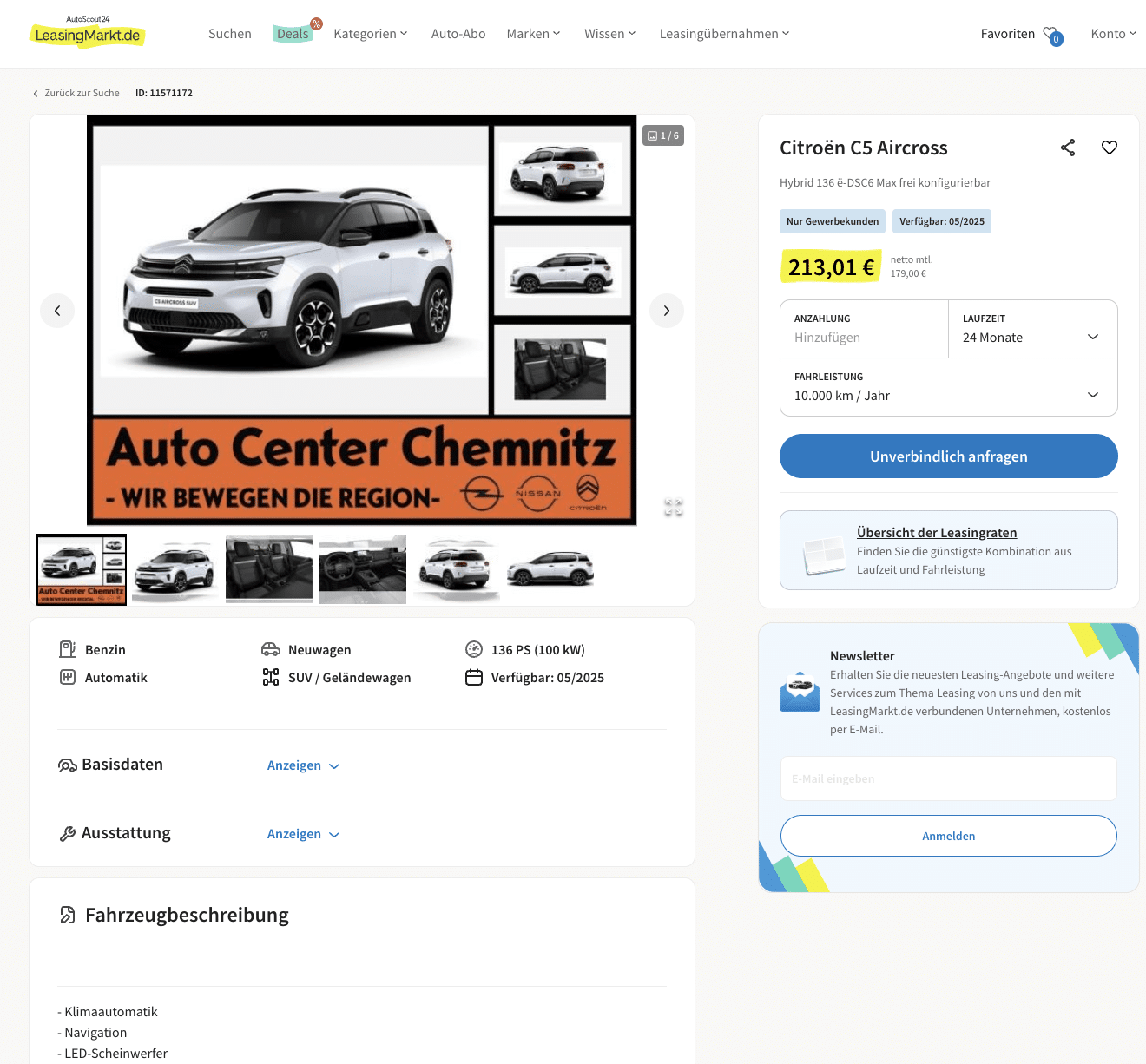The height and width of the screenshot is (1064, 1146).
Task: Expand Basisdaten with Anzeigen
Action: [303, 765]
